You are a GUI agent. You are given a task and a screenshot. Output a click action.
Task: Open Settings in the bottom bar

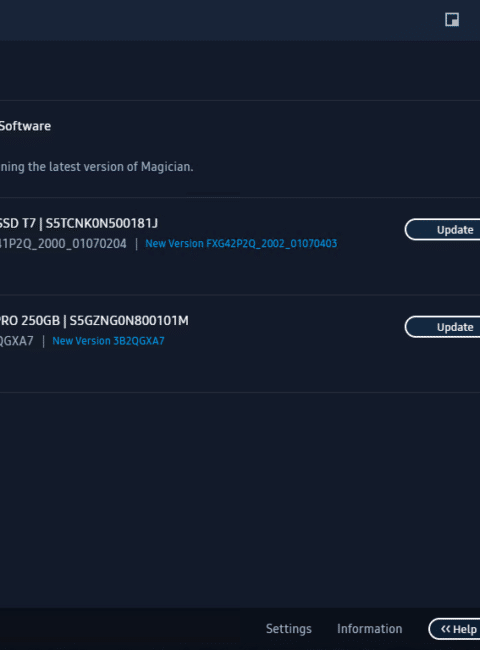tap(288, 629)
